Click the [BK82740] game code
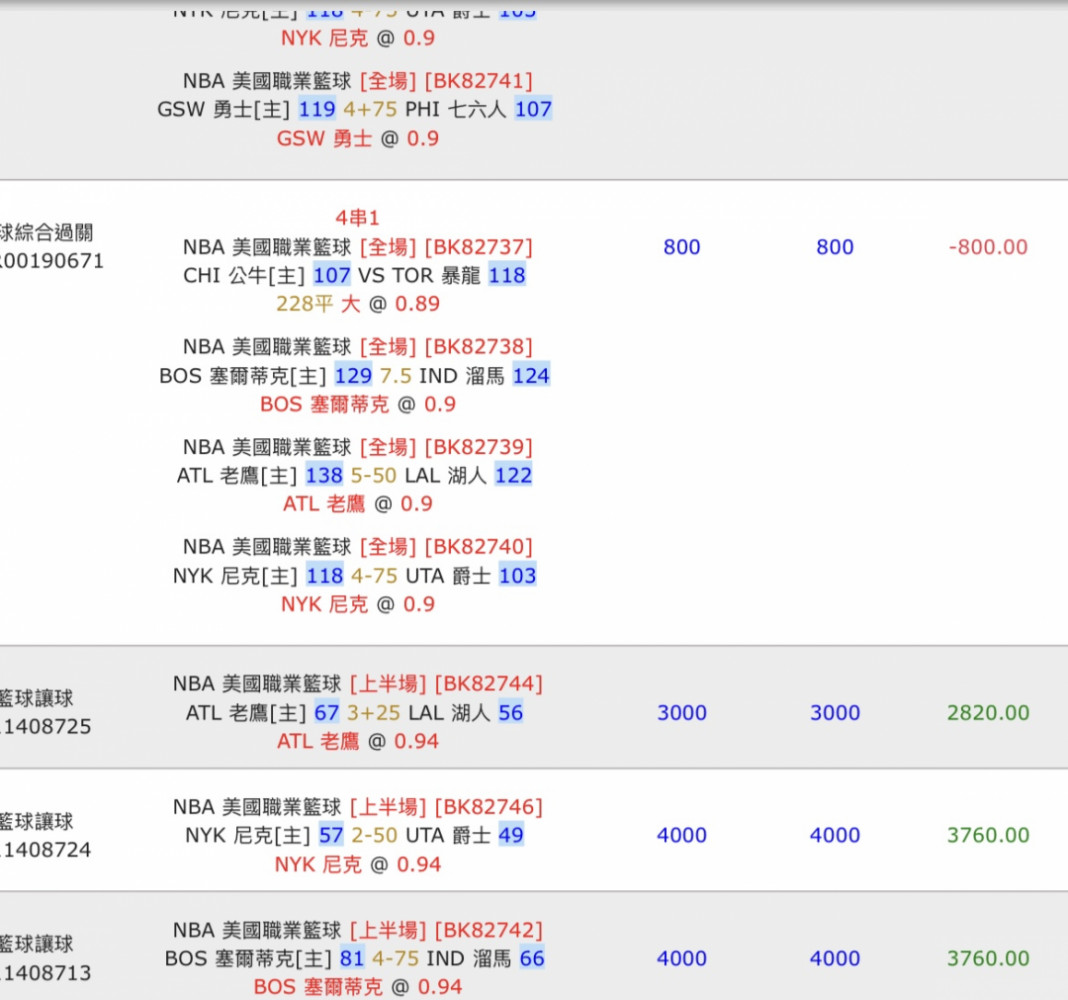Image resolution: width=1068 pixels, height=1000 pixels. (479, 546)
